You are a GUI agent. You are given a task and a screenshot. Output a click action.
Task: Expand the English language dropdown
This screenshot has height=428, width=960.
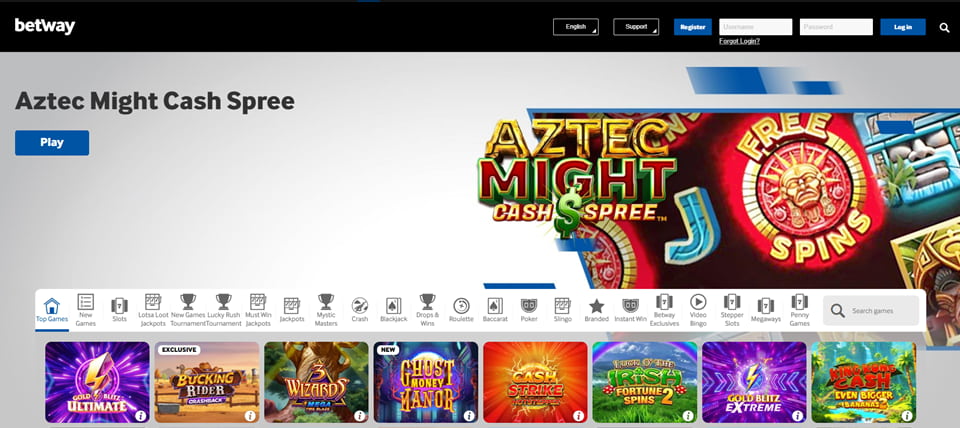(575, 27)
